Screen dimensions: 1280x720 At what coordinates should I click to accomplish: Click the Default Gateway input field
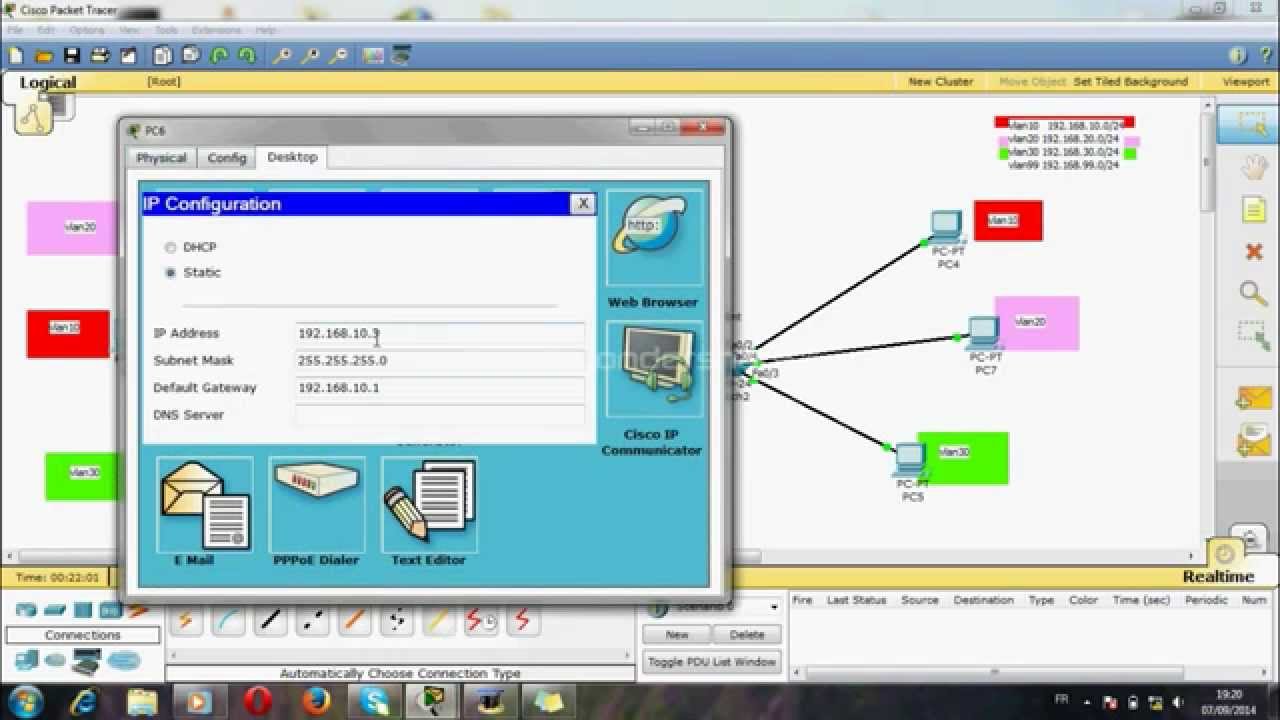[440, 388]
